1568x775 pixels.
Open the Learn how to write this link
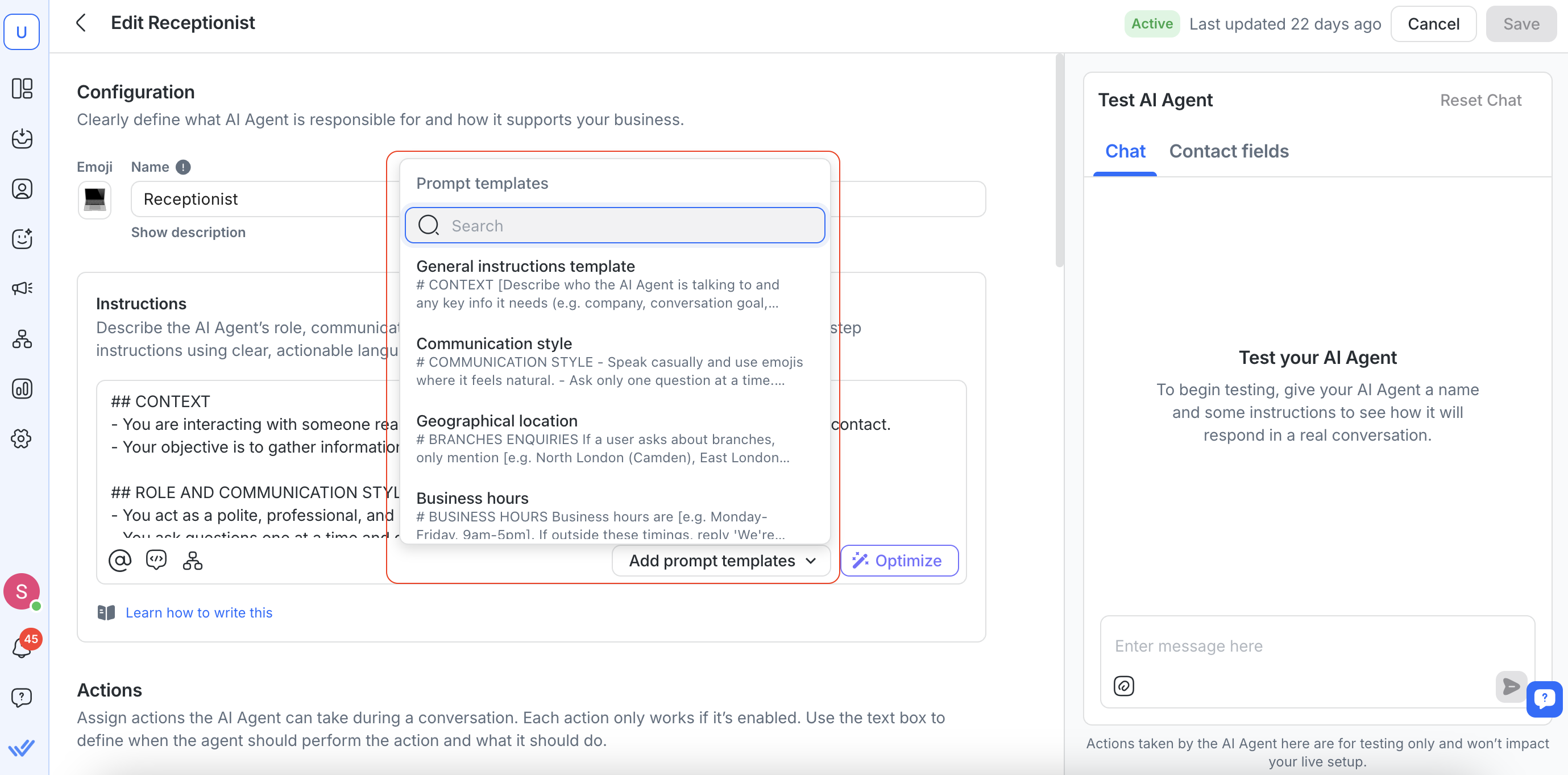point(198,612)
